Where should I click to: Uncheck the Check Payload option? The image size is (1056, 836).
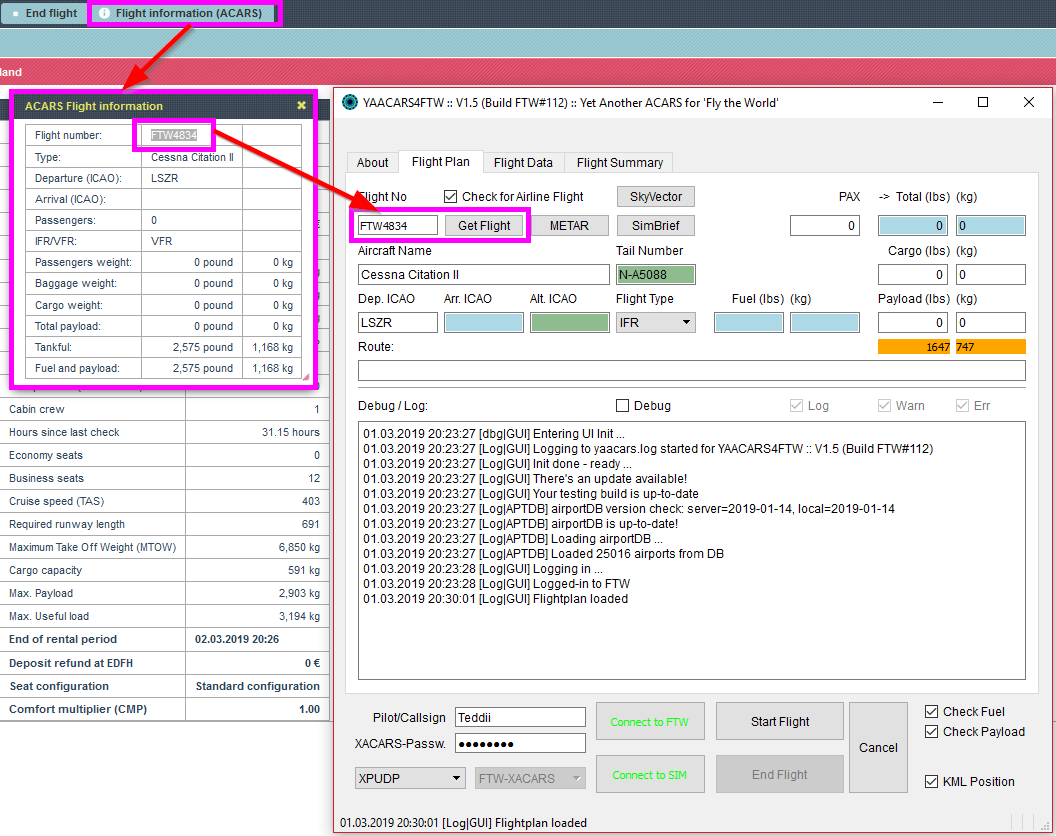(x=931, y=732)
